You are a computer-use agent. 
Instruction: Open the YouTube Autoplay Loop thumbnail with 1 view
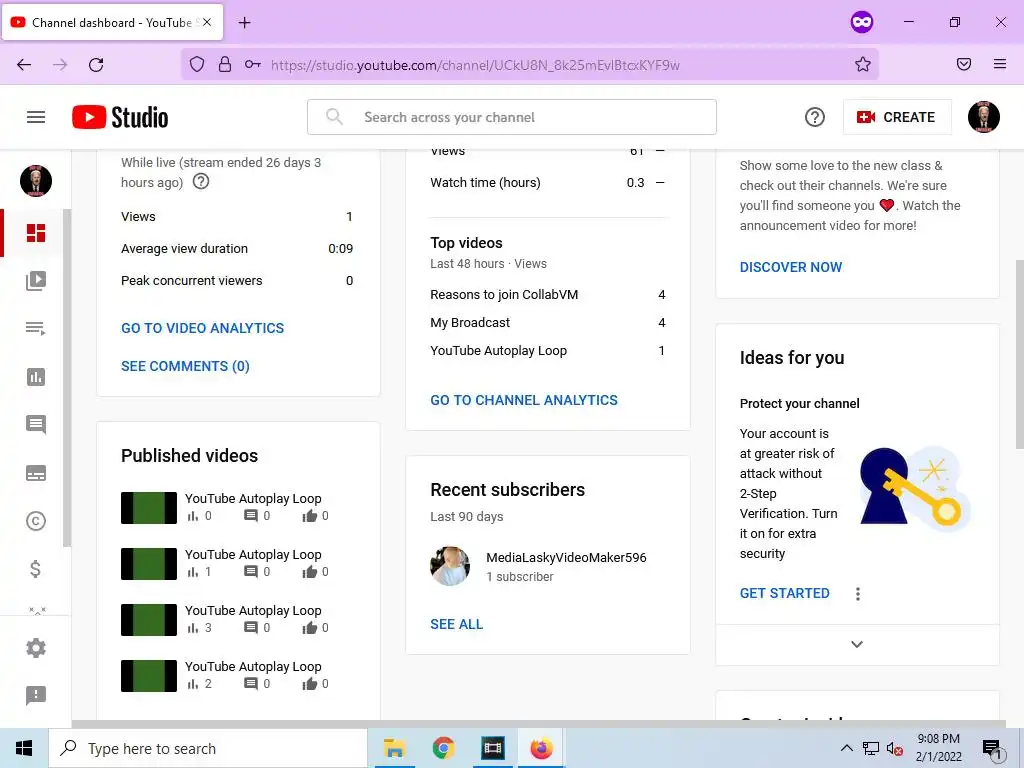tap(149, 564)
